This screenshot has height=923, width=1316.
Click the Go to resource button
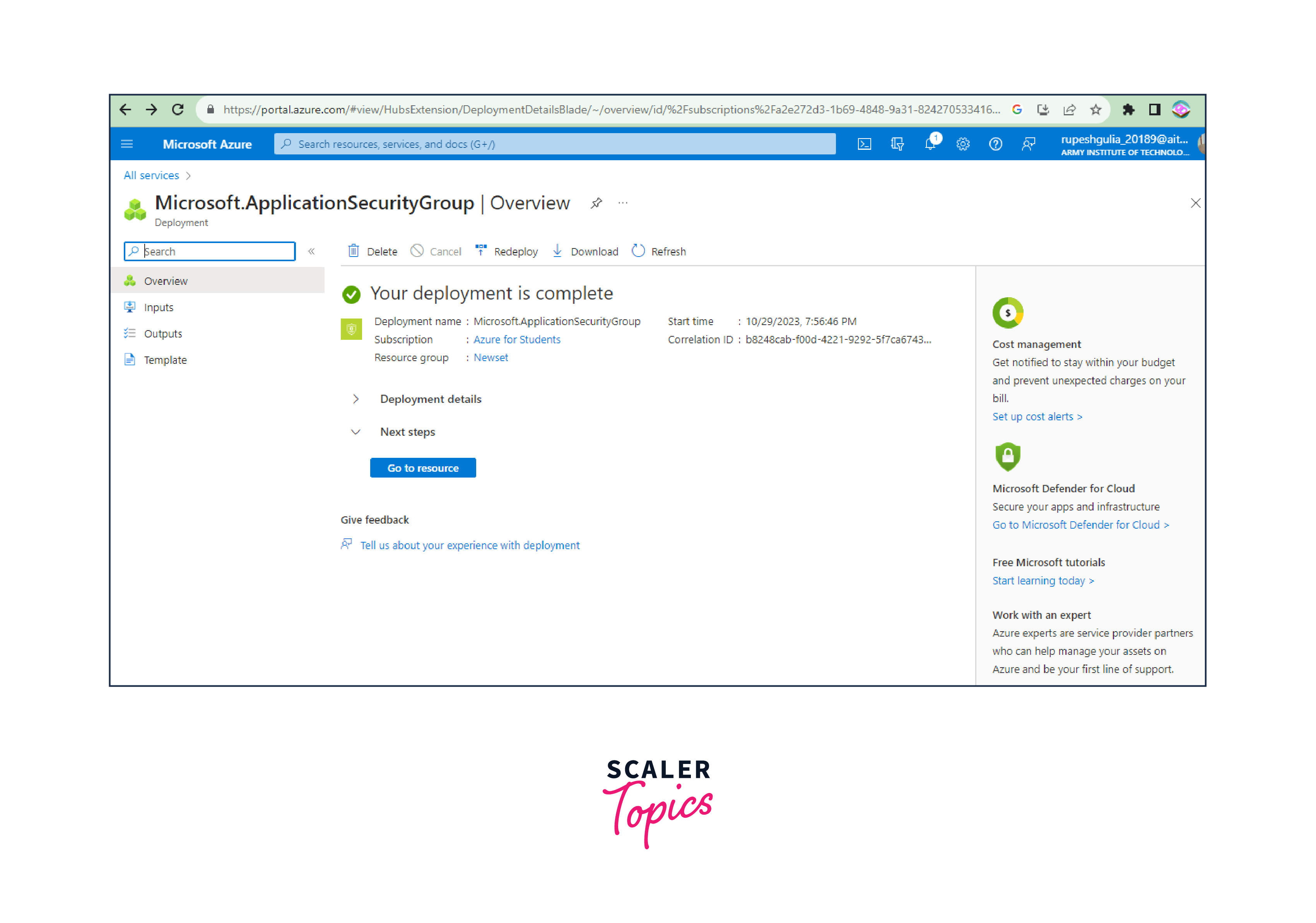click(422, 468)
